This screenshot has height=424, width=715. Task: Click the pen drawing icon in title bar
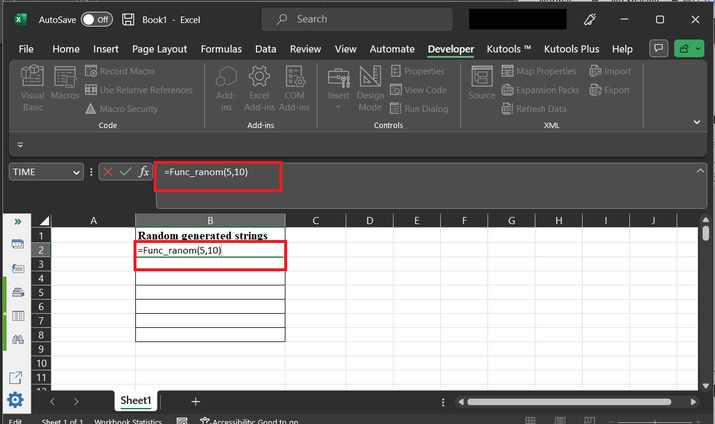(x=590, y=20)
